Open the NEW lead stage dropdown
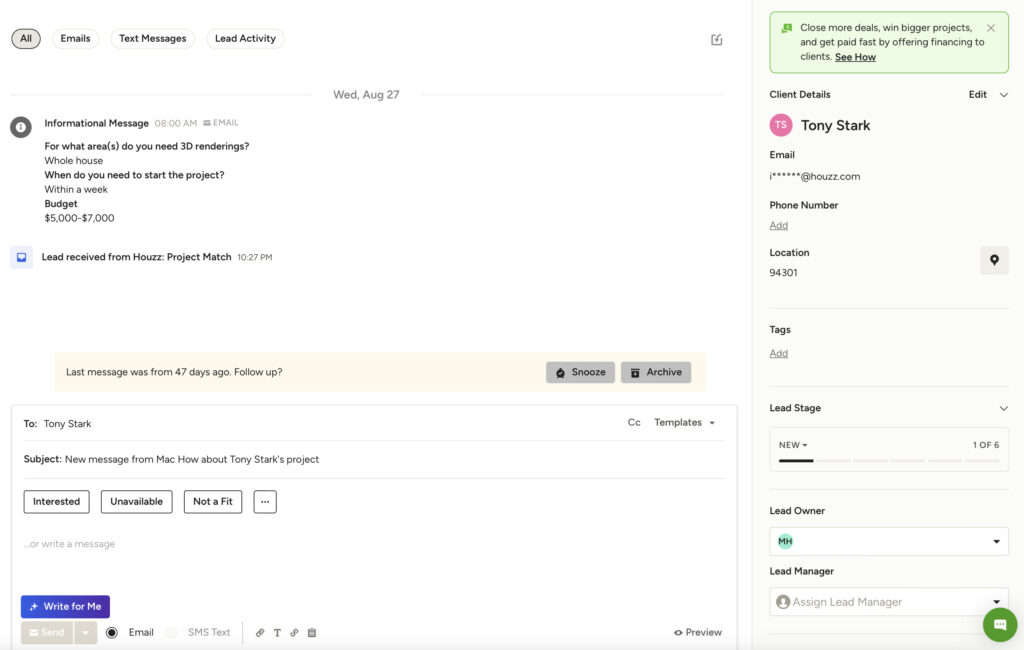The image size is (1024, 650). coord(792,444)
